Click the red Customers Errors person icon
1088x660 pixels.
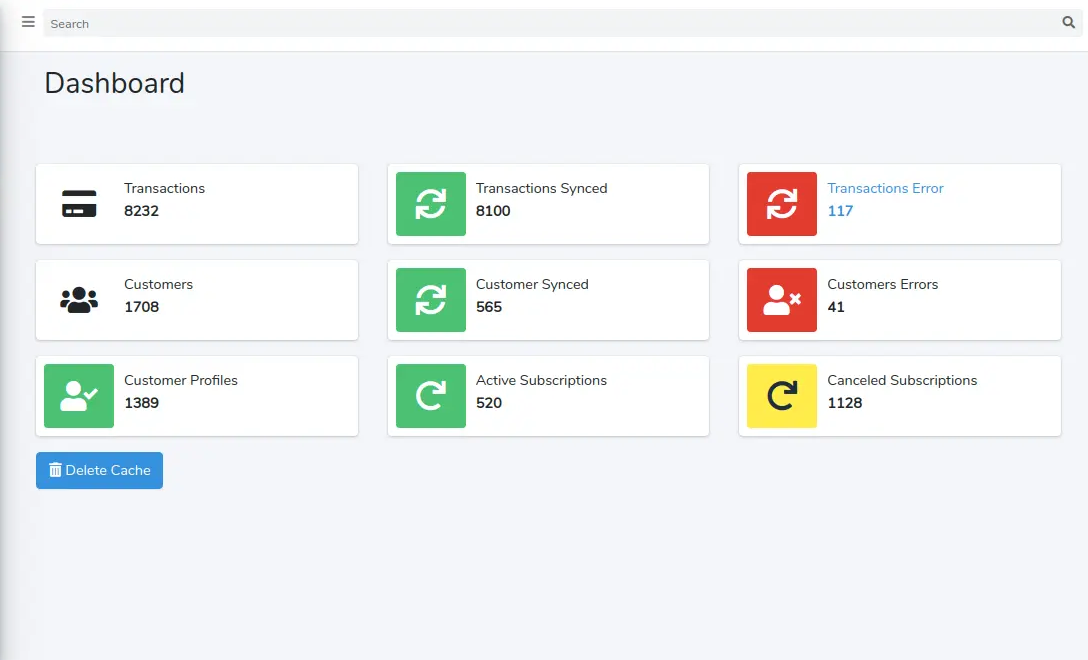tap(781, 300)
